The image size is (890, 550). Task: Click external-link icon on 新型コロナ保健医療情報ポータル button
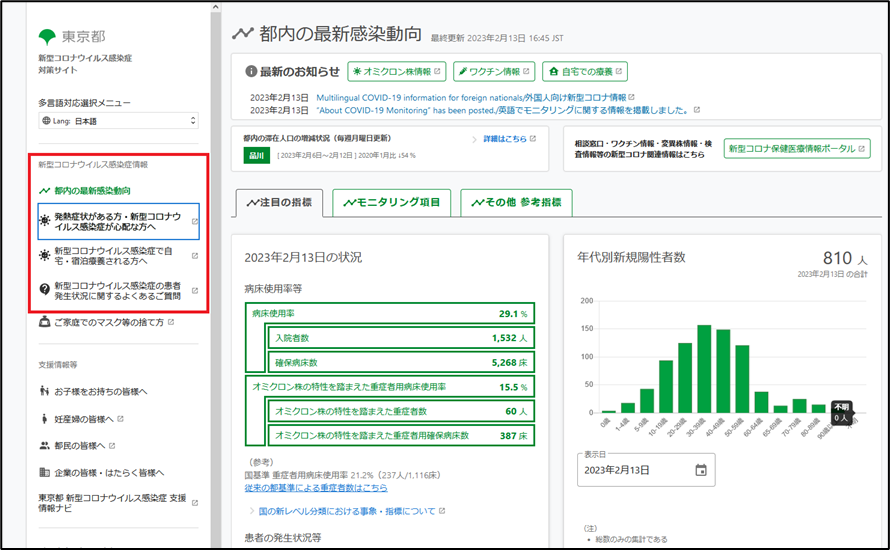pyautogui.click(x=862, y=149)
